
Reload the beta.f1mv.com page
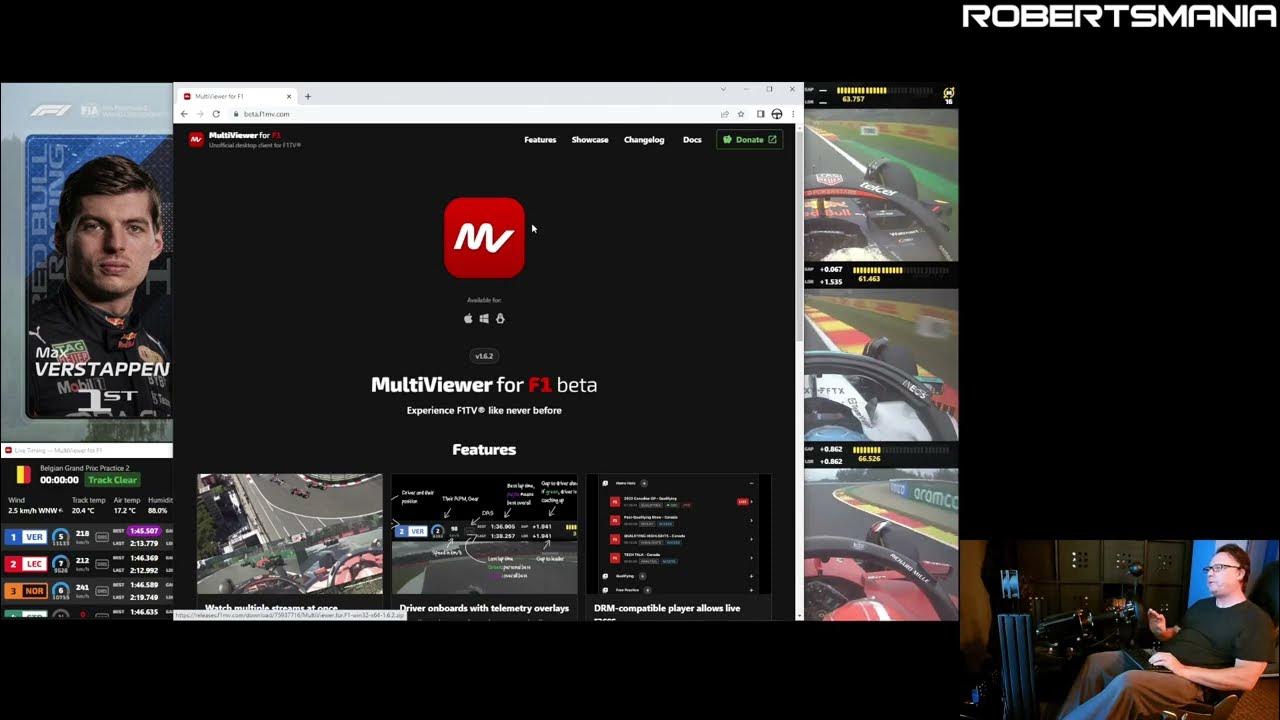pos(215,114)
